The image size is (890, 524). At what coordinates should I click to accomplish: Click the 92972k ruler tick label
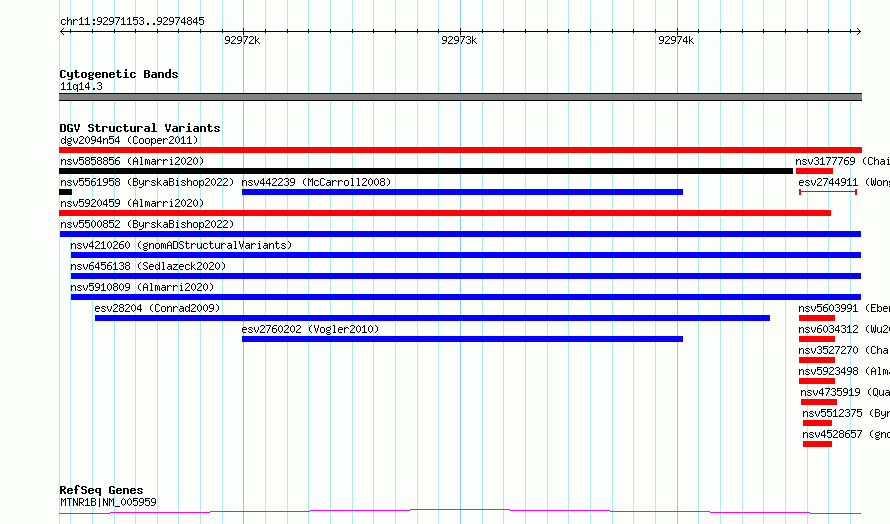(242, 40)
